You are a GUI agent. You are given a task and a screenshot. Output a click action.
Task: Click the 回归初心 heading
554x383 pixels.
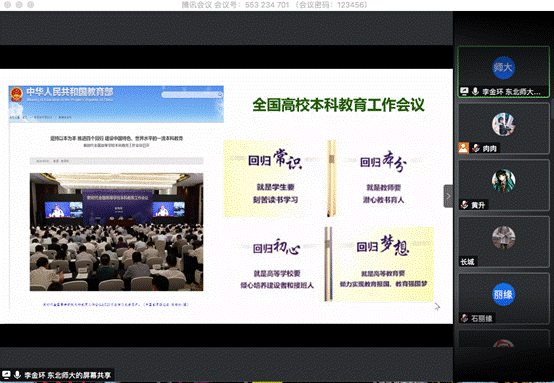277,247
